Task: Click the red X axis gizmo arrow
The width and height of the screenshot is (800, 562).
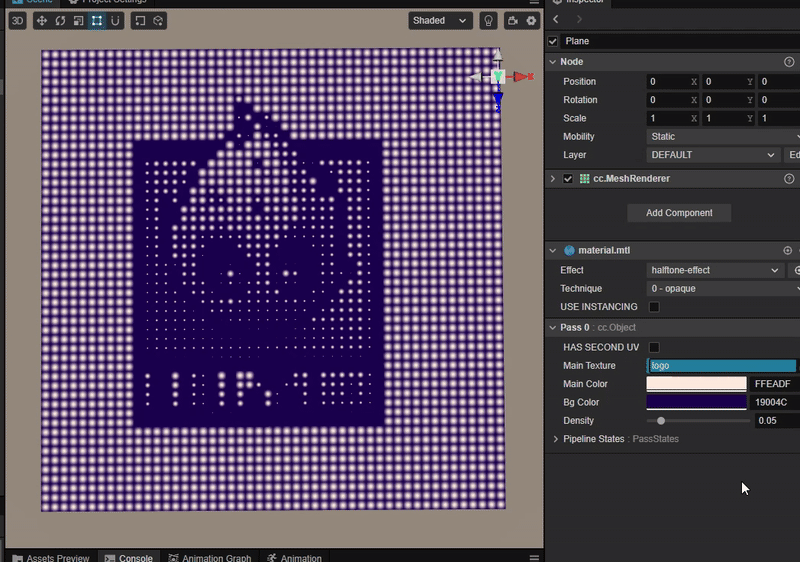Action: [x=523, y=77]
